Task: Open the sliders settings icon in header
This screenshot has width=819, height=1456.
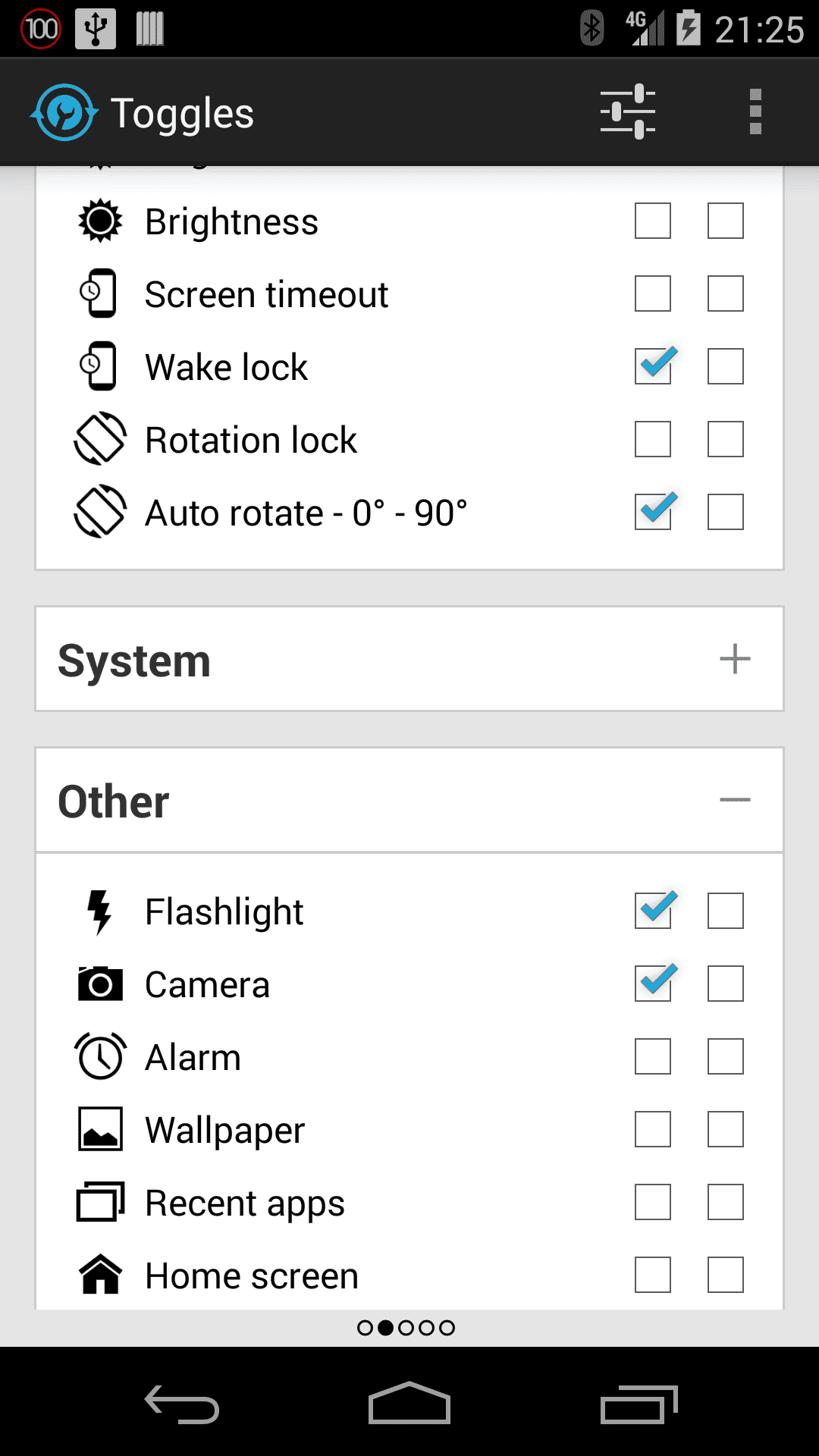Action: pos(627,112)
